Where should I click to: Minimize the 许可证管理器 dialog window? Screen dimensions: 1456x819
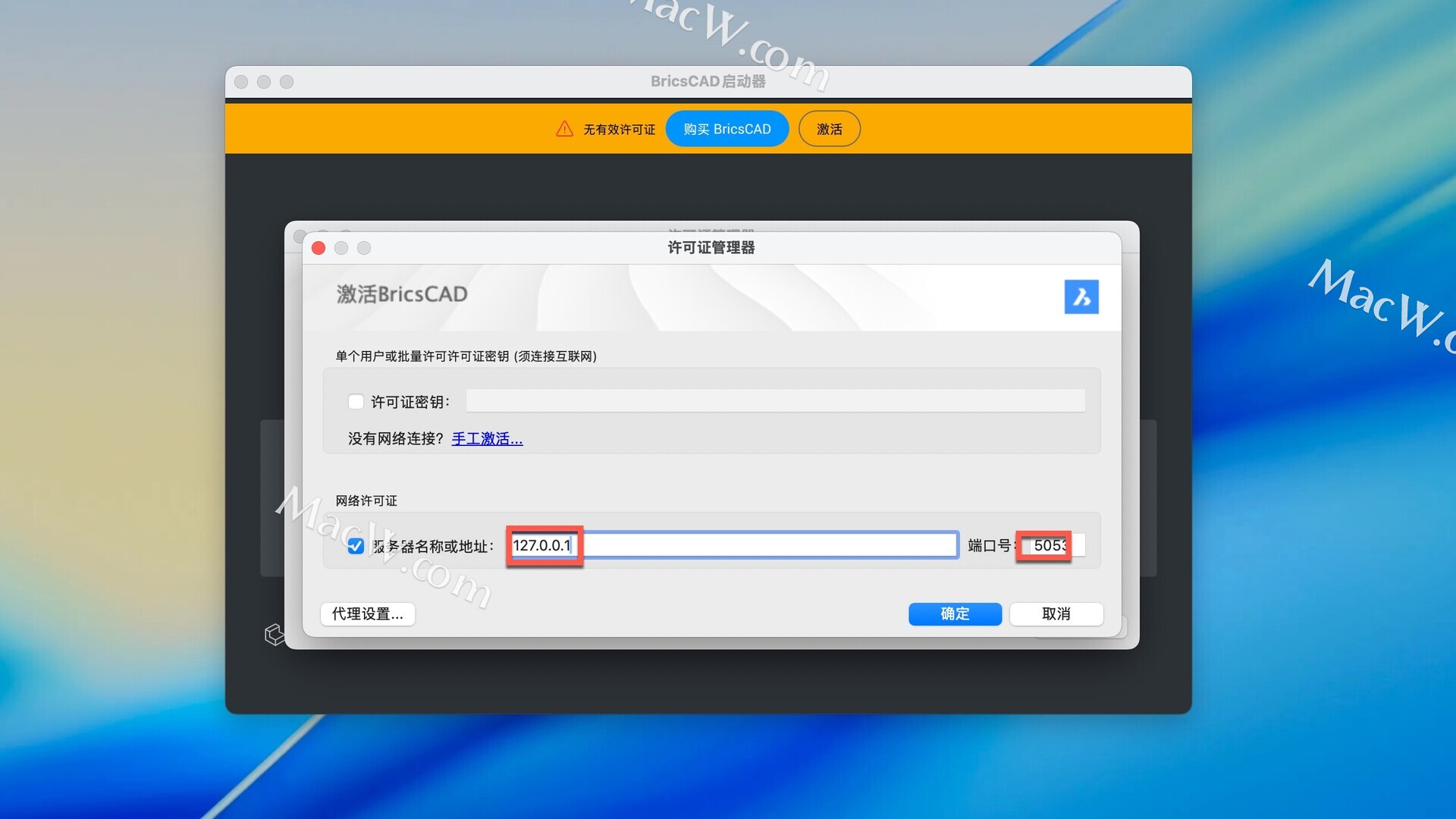point(341,248)
